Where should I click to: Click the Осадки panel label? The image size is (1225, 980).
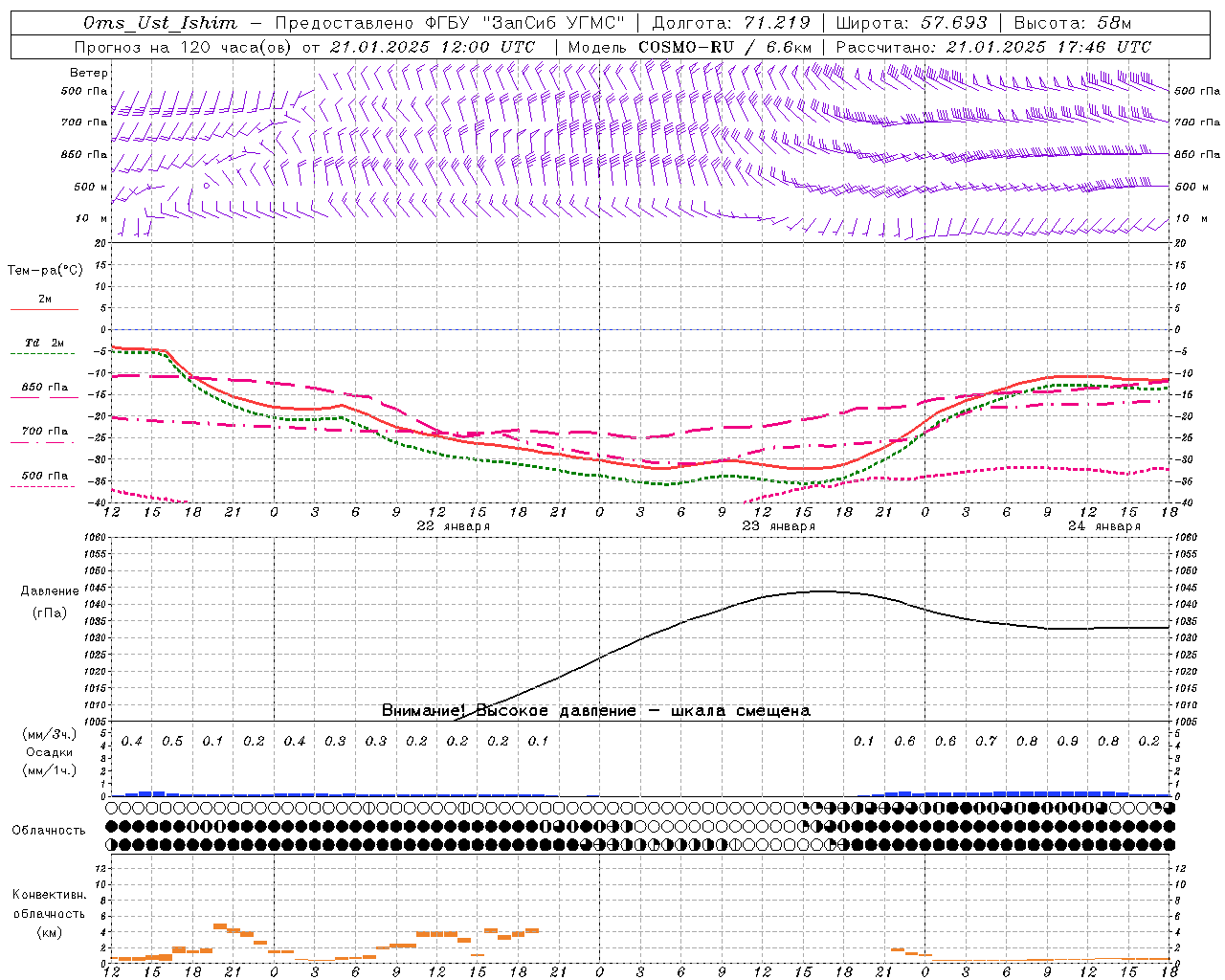50,752
